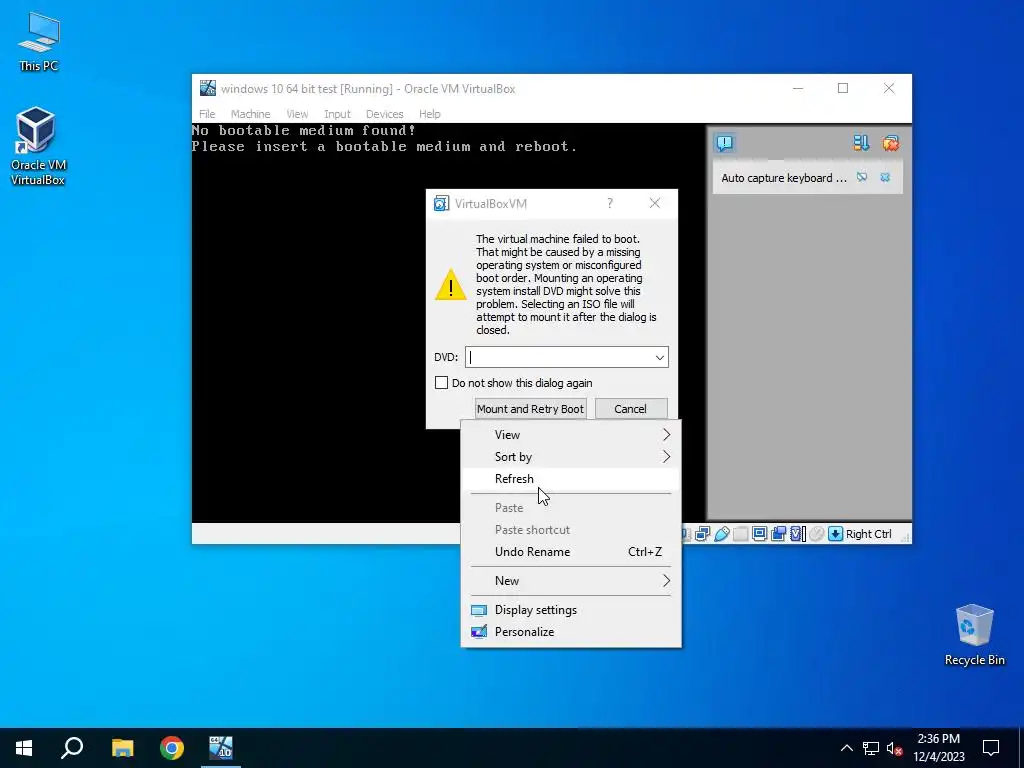This screenshot has height=768, width=1024.
Task: Click the display status bar icon
Action: [x=760, y=534]
